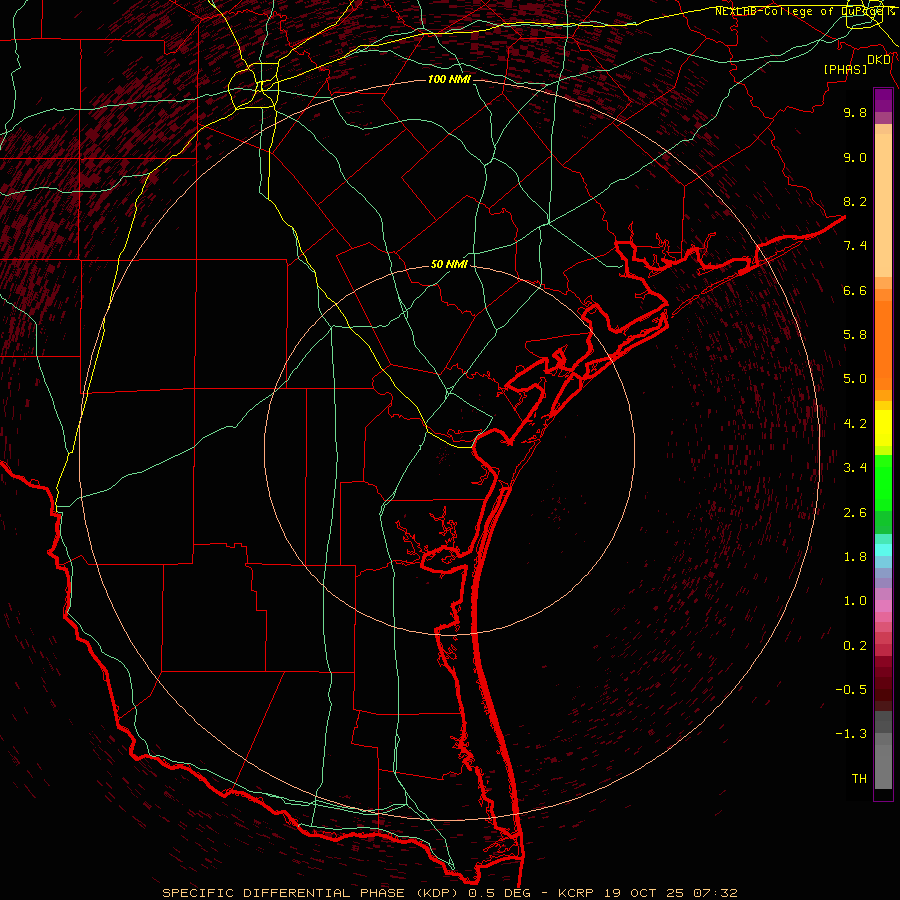
Task: Pick the pink swatch in the legend bar
Action: point(883,606)
